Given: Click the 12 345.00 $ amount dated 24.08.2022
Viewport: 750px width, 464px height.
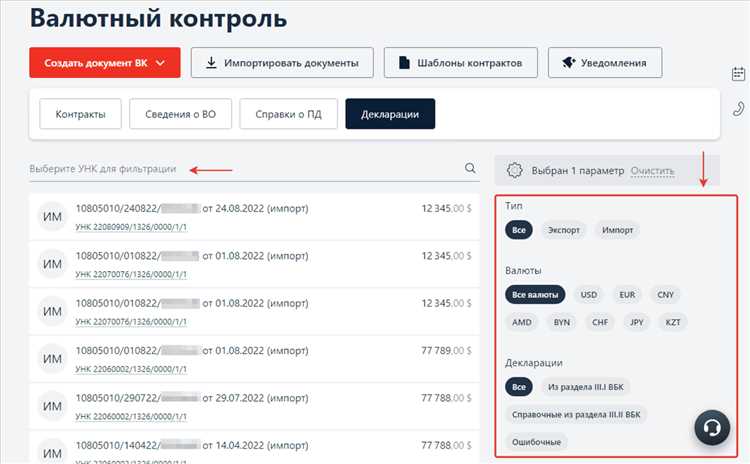Looking at the screenshot, I should pyautogui.click(x=446, y=209).
